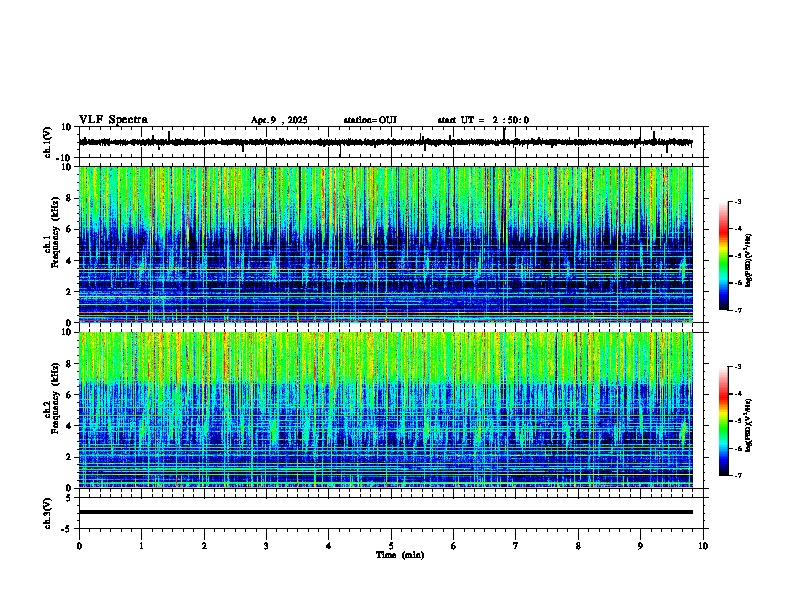Click the ch.1 color scale bar
The image size is (792, 612).
click(x=724, y=256)
